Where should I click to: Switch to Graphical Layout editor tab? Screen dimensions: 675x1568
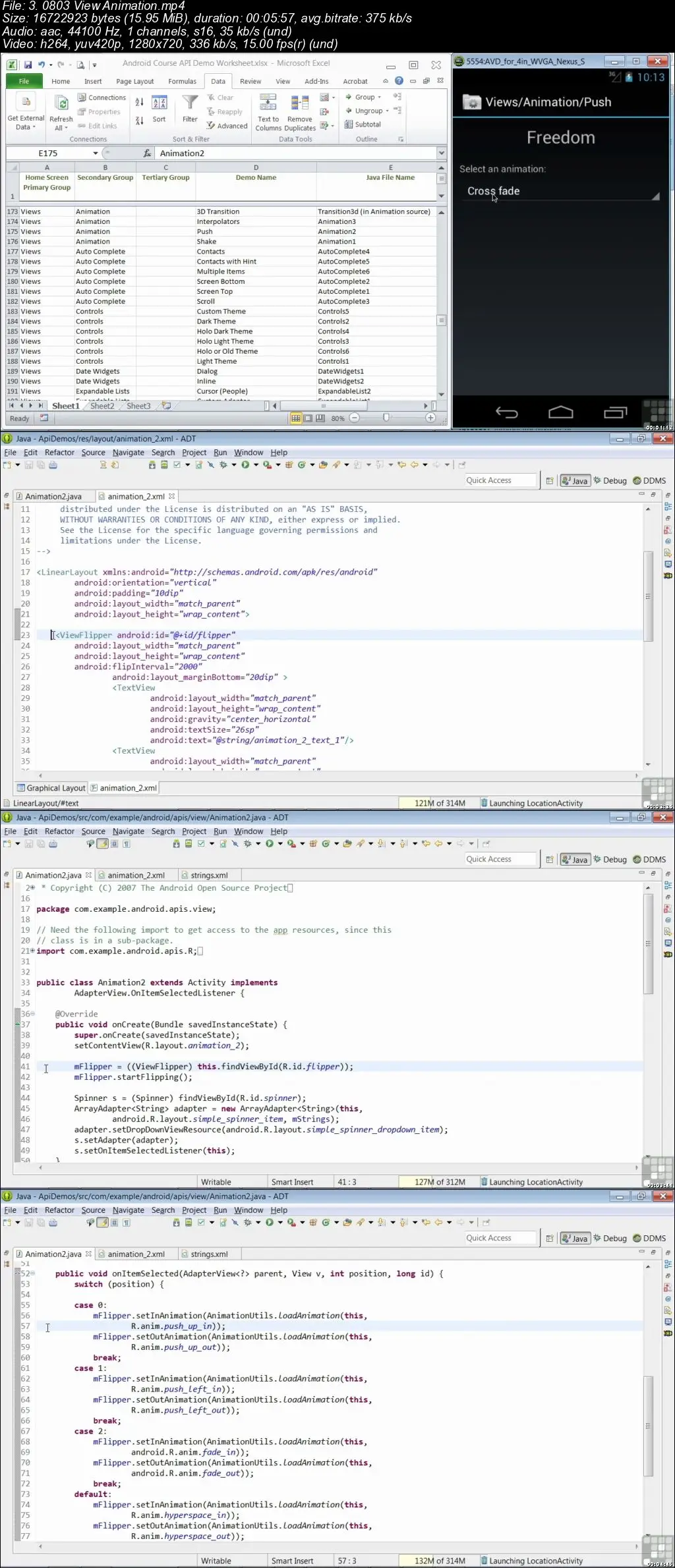coord(51,788)
